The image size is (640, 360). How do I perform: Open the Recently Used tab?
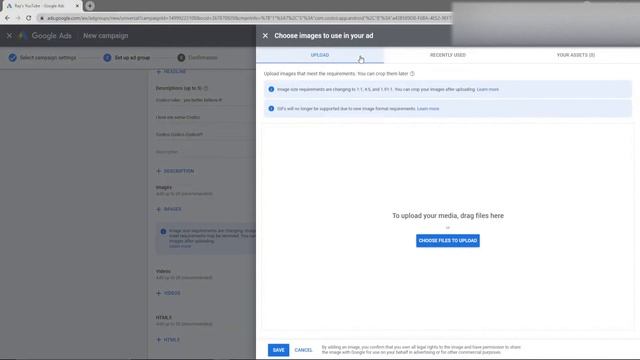point(448,55)
